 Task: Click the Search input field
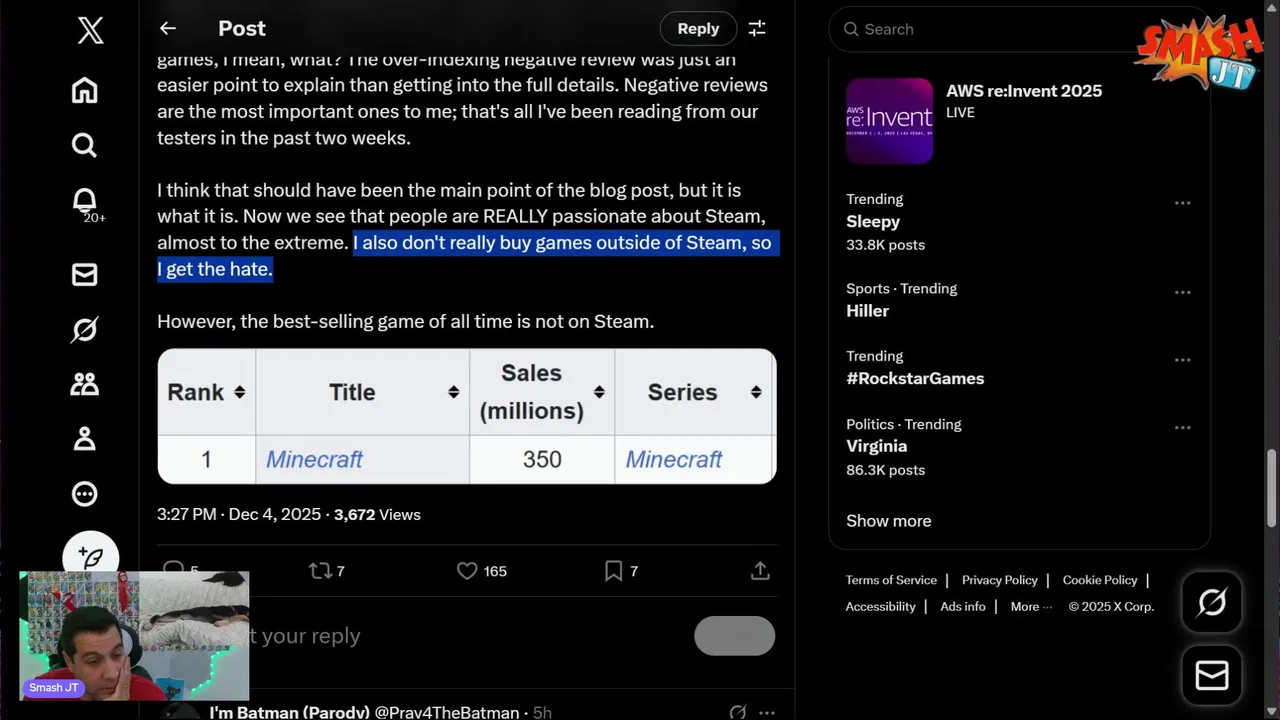tap(990, 29)
